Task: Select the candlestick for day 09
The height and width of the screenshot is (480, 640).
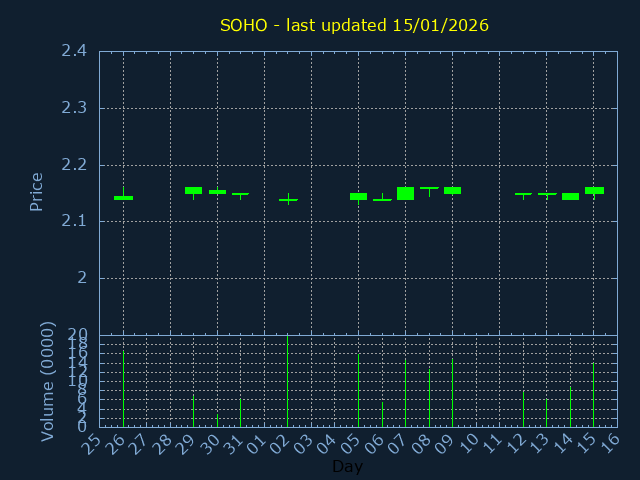Action: tap(452, 190)
